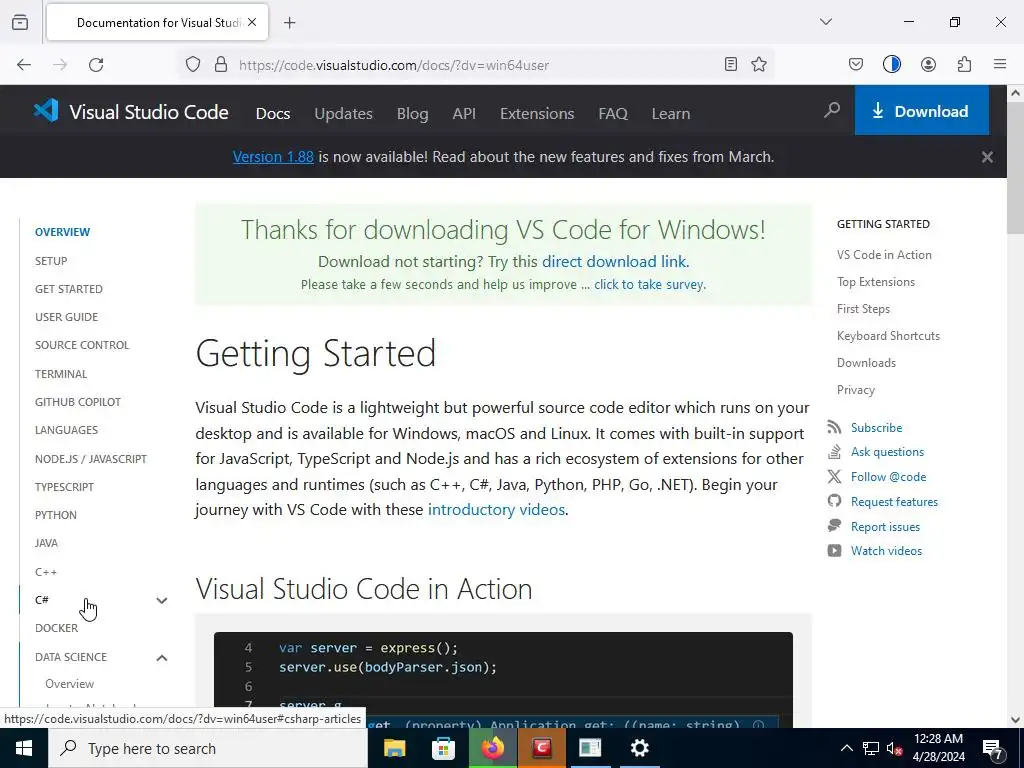The height and width of the screenshot is (768, 1024).
Task: Open the Extensions puzzle icon
Action: (x=964, y=64)
